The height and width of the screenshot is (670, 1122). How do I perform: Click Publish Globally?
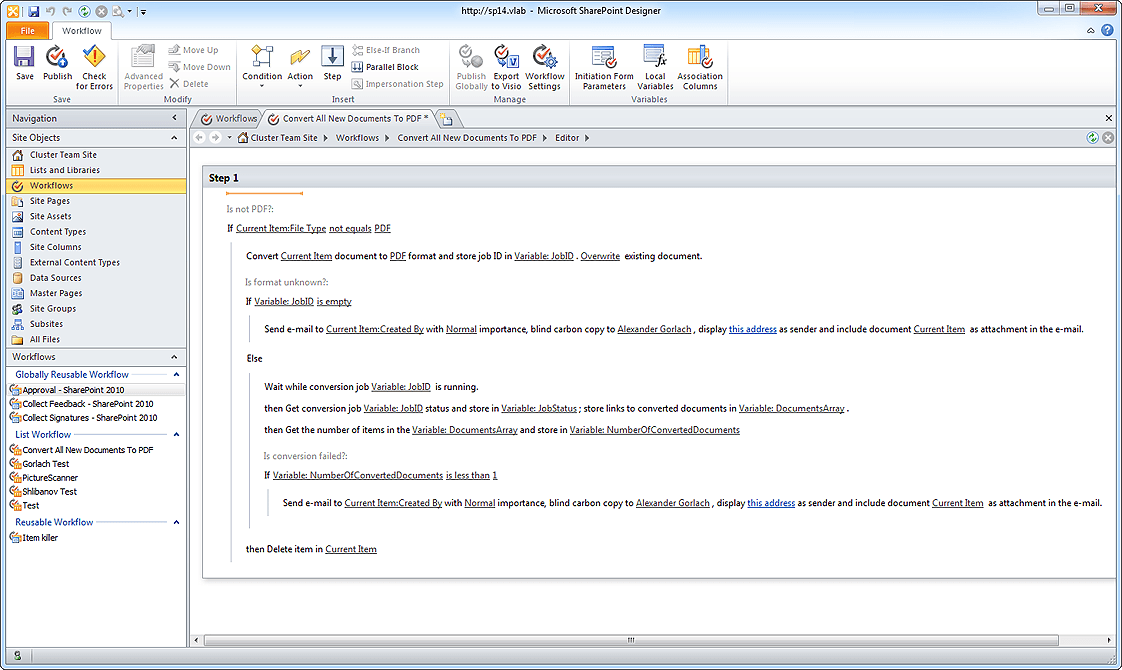coord(471,67)
